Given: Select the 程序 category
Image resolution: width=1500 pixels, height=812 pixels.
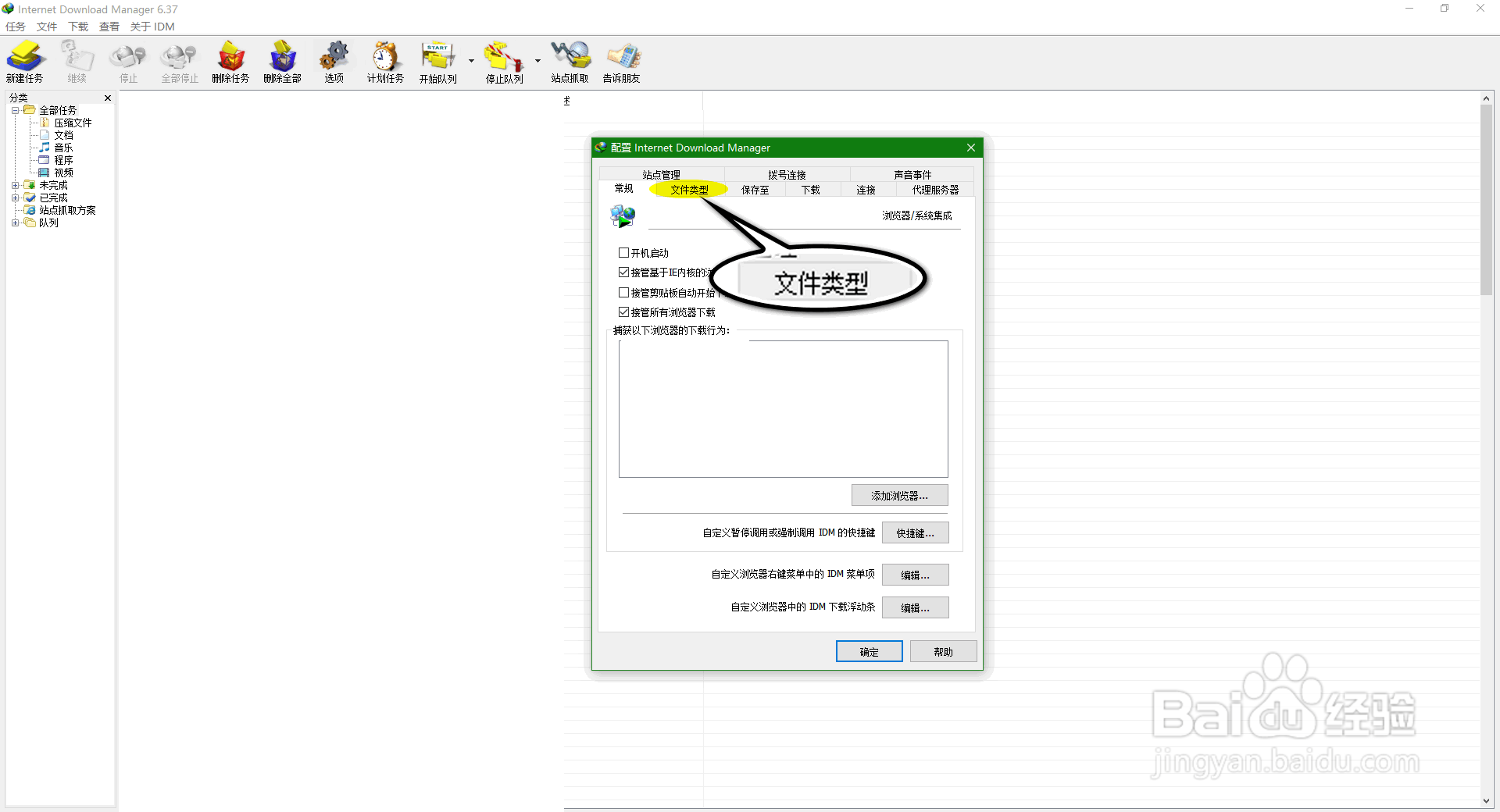Looking at the screenshot, I should click(63, 160).
